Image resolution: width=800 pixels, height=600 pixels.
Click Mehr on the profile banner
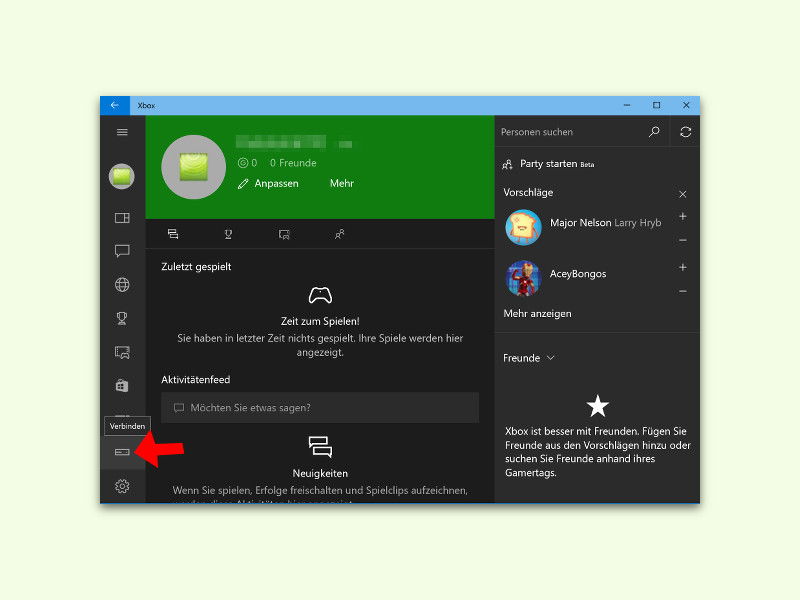[342, 183]
